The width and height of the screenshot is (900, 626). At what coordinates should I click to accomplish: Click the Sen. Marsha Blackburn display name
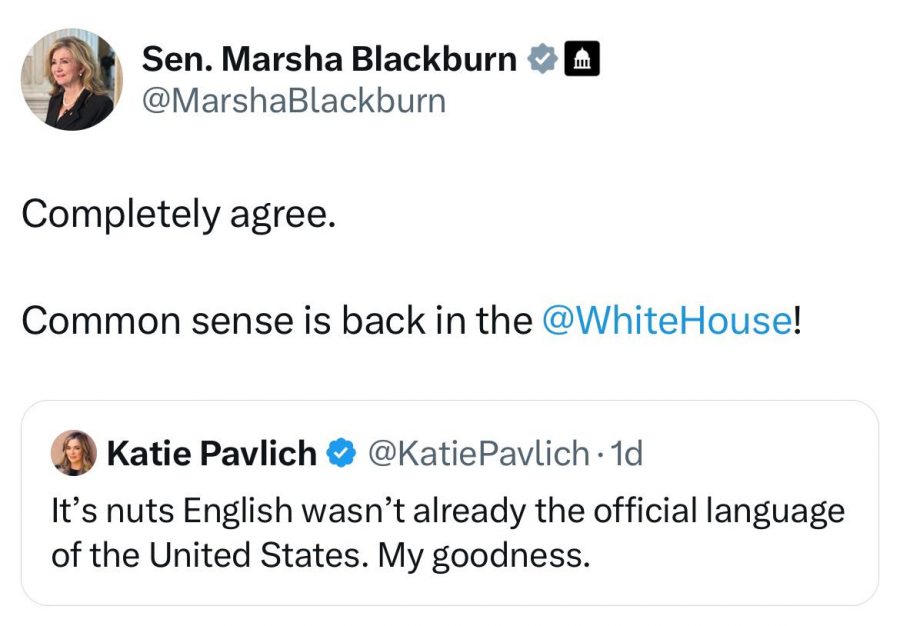[x=329, y=59]
